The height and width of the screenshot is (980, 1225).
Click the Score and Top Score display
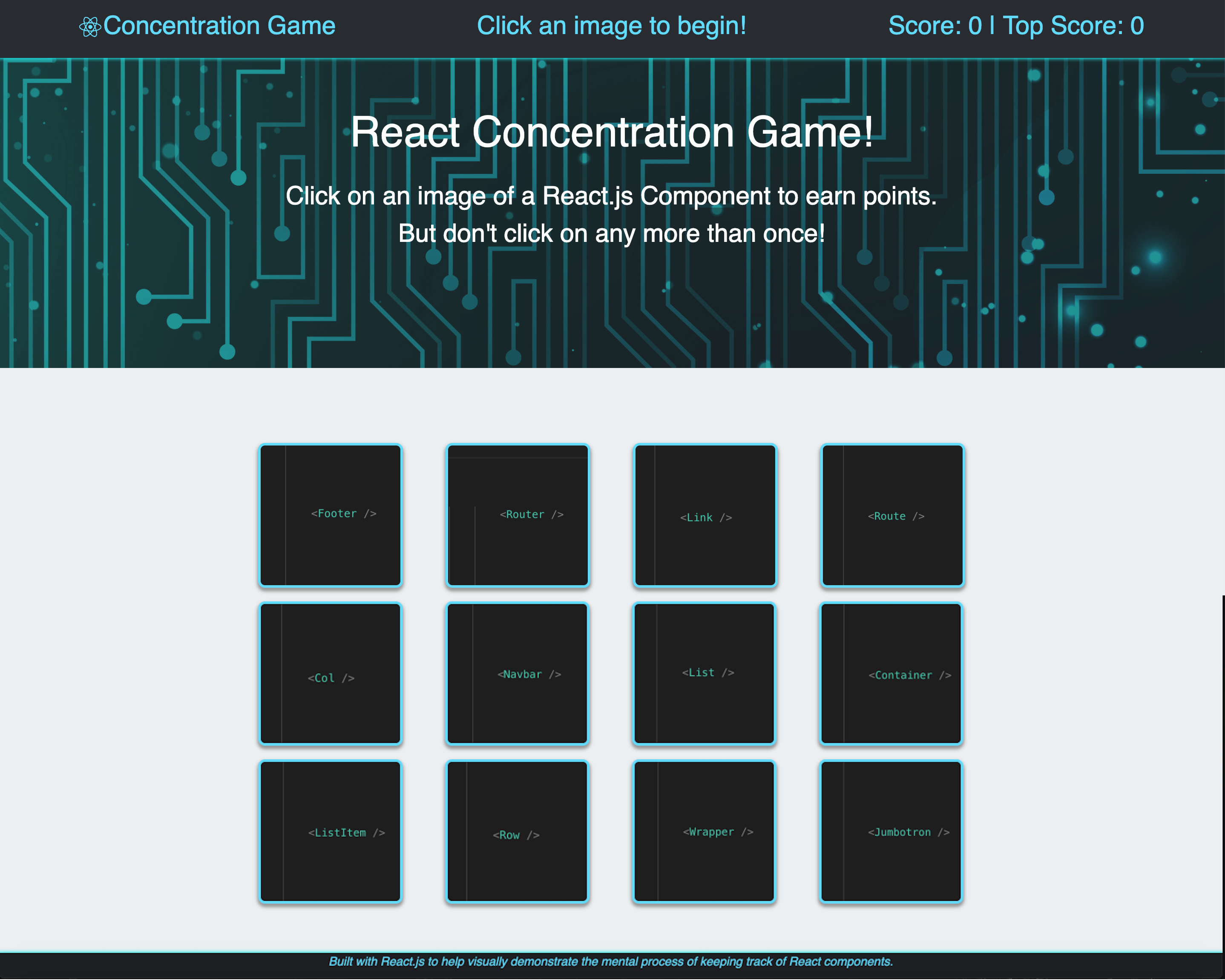[1016, 26]
